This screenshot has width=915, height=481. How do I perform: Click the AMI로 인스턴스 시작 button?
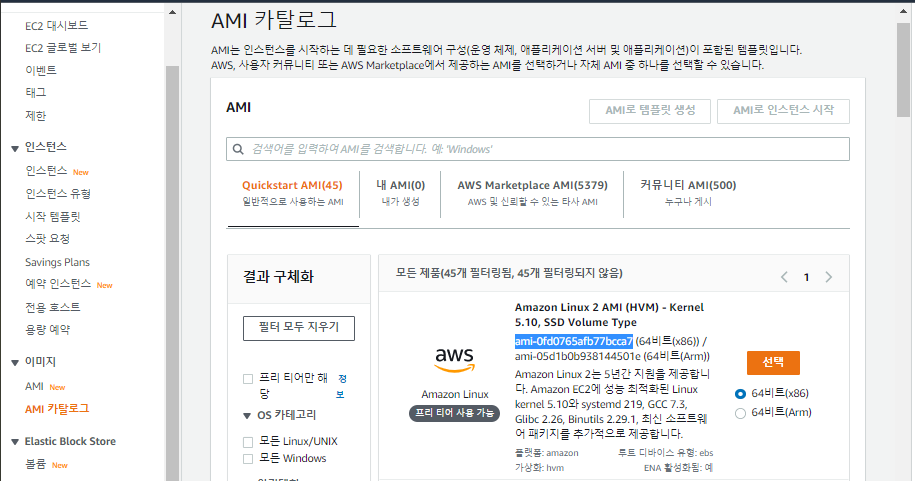pyautogui.click(x=783, y=111)
